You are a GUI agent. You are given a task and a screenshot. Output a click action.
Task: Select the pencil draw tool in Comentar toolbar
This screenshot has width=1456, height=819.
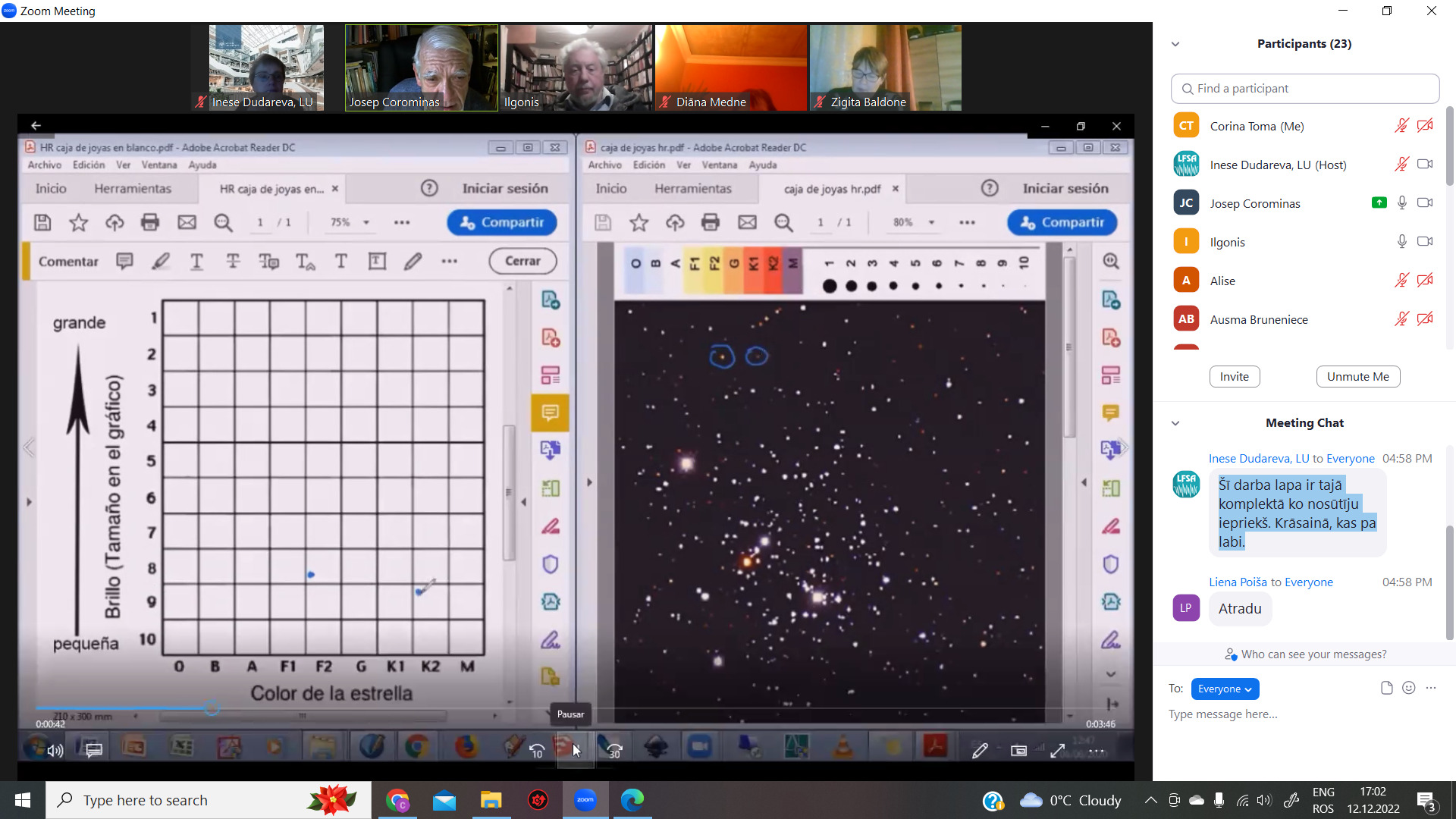coord(413,261)
